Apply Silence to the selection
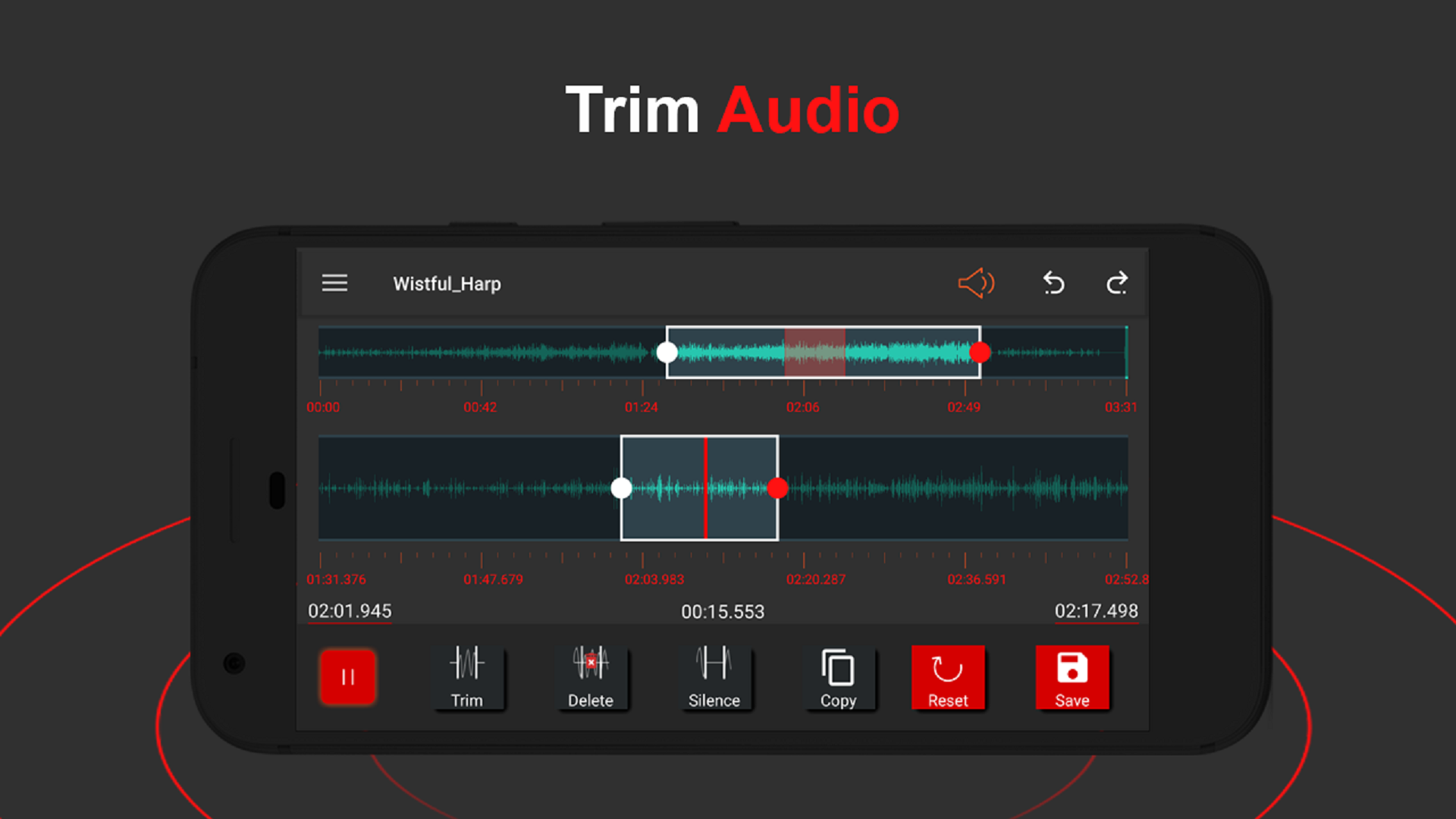Screen dimensions: 1456x819 click(715, 677)
